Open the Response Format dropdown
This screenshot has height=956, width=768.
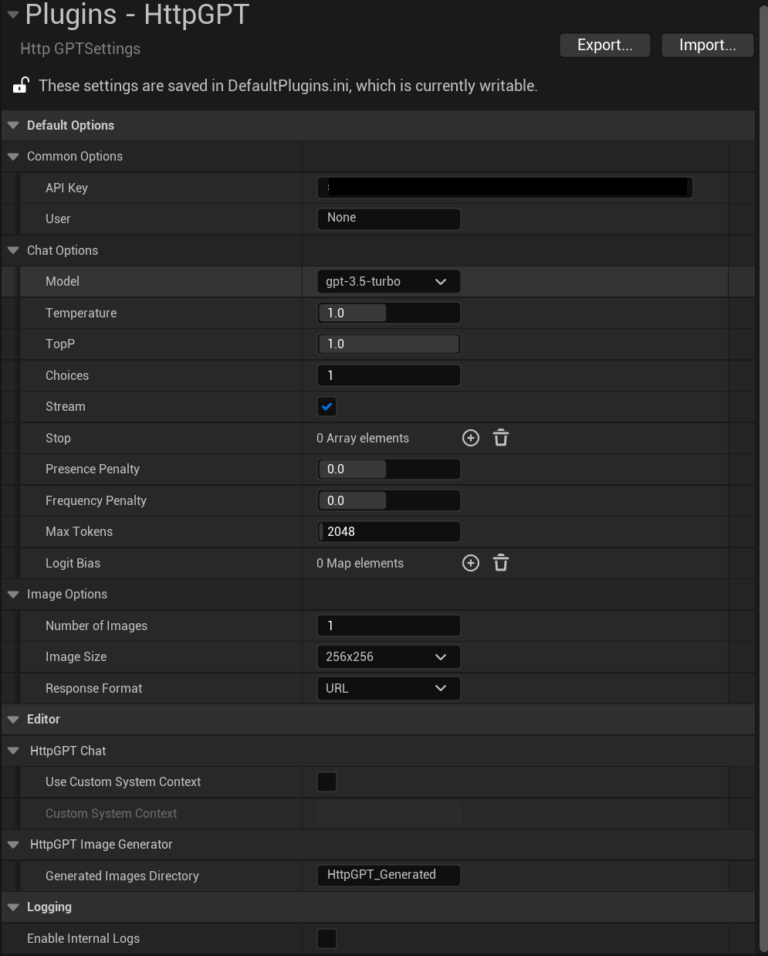click(x=388, y=688)
